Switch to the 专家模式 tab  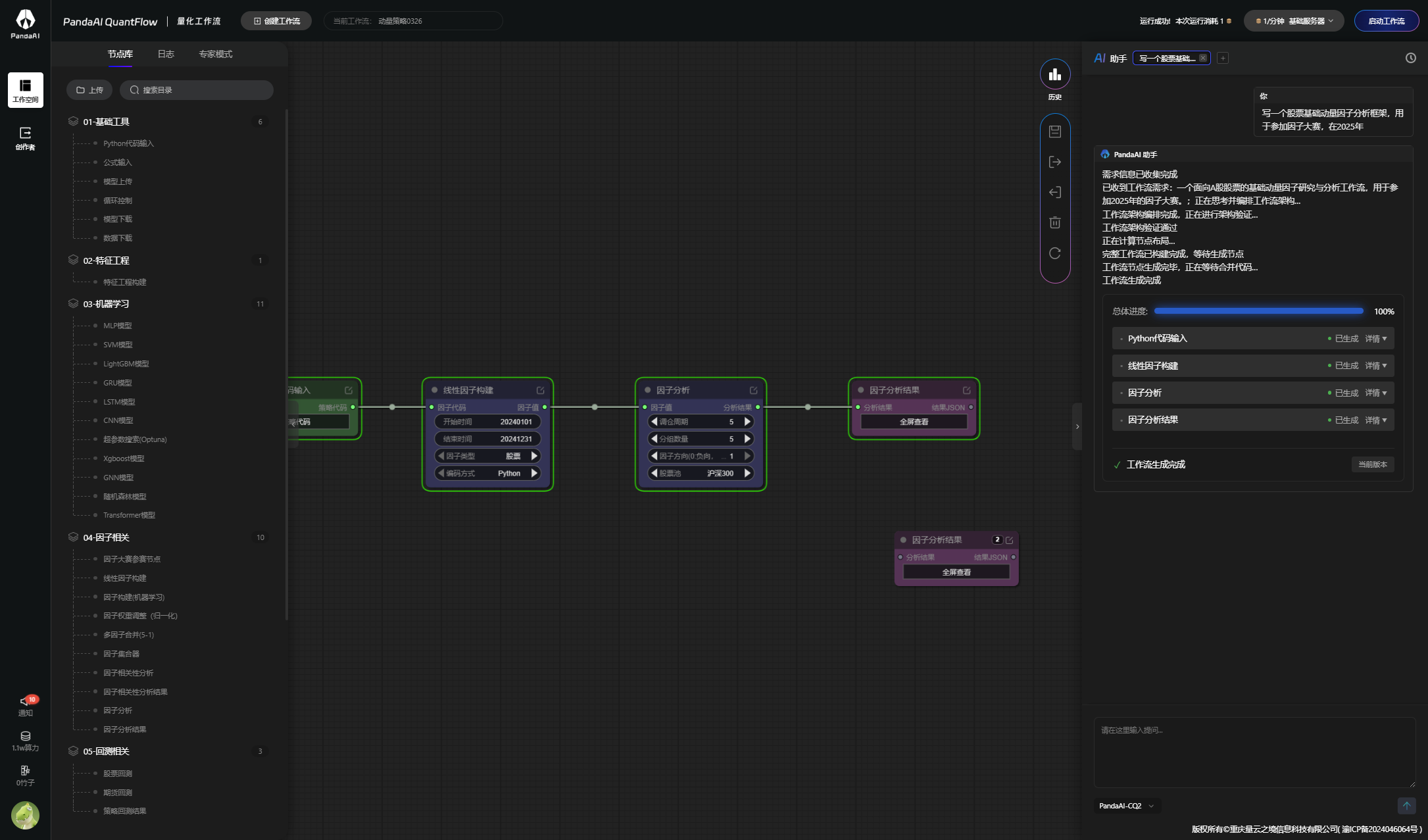pyautogui.click(x=216, y=54)
